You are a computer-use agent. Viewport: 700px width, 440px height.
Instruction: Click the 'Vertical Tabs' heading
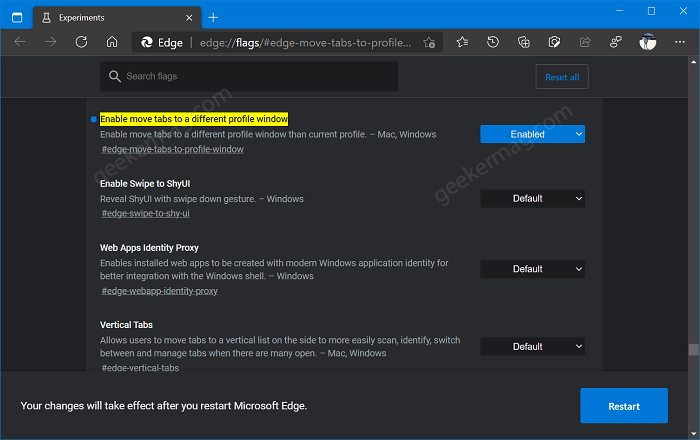tap(126, 325)
